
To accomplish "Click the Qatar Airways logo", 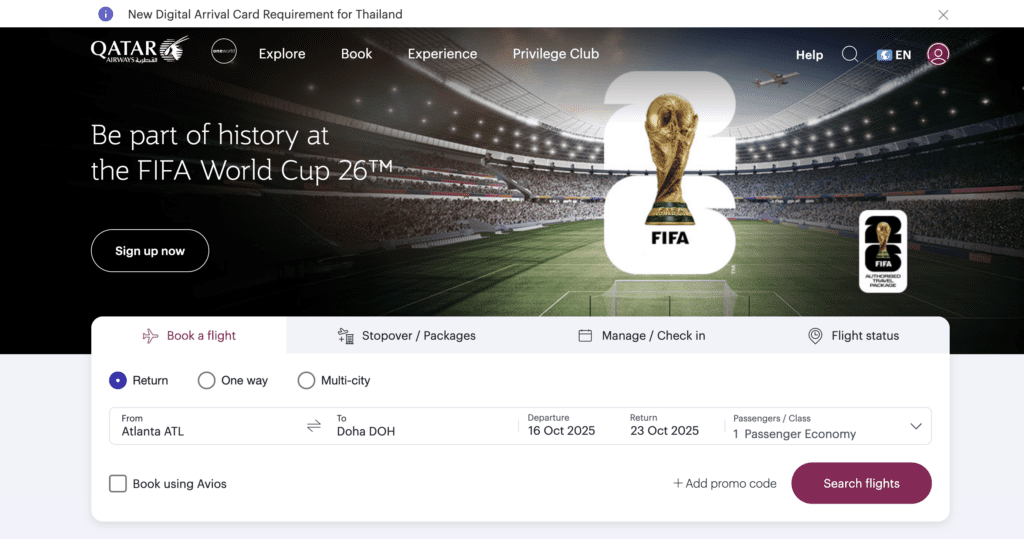I will [140, 50].
